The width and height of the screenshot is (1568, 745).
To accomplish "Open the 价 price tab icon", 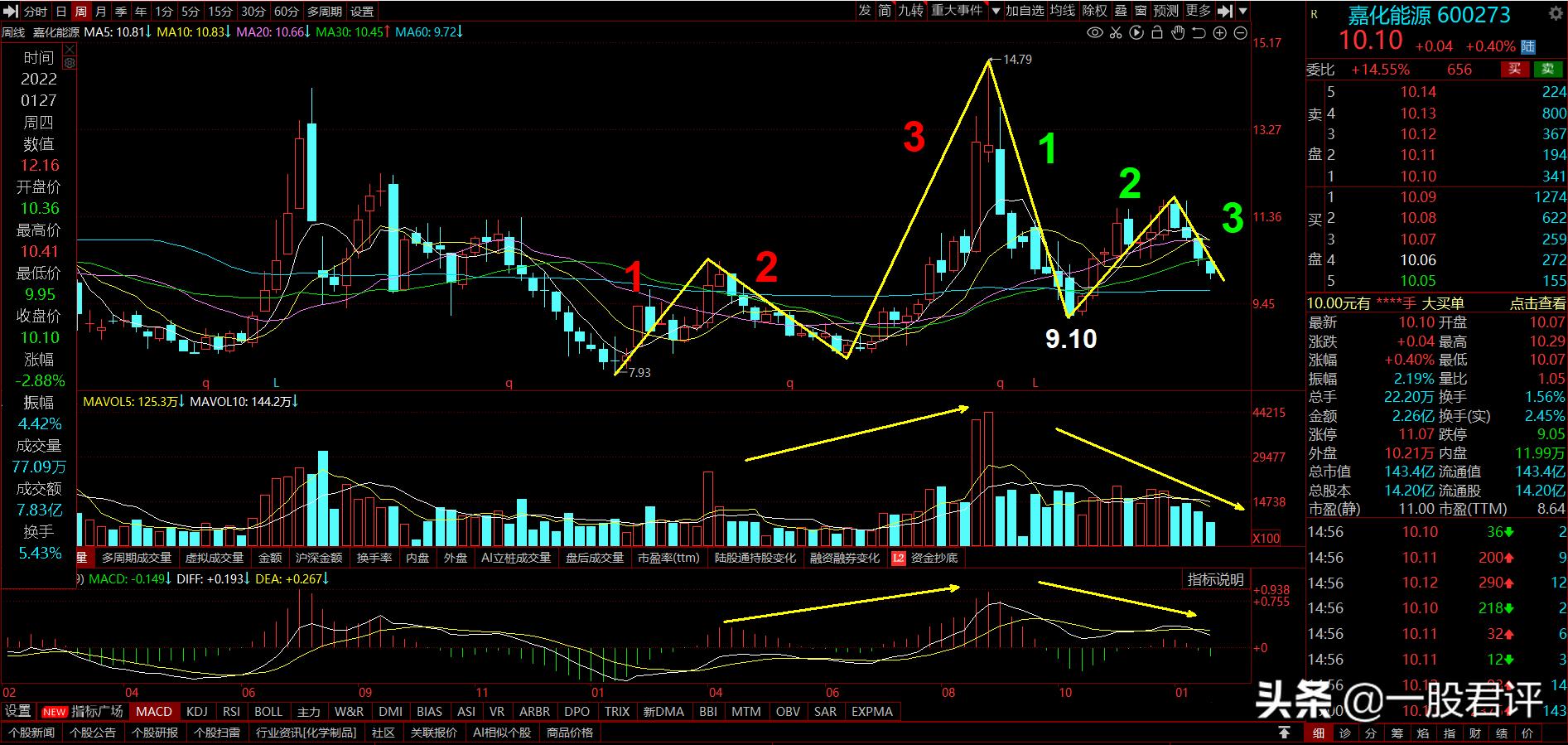I will (1527, 733).
